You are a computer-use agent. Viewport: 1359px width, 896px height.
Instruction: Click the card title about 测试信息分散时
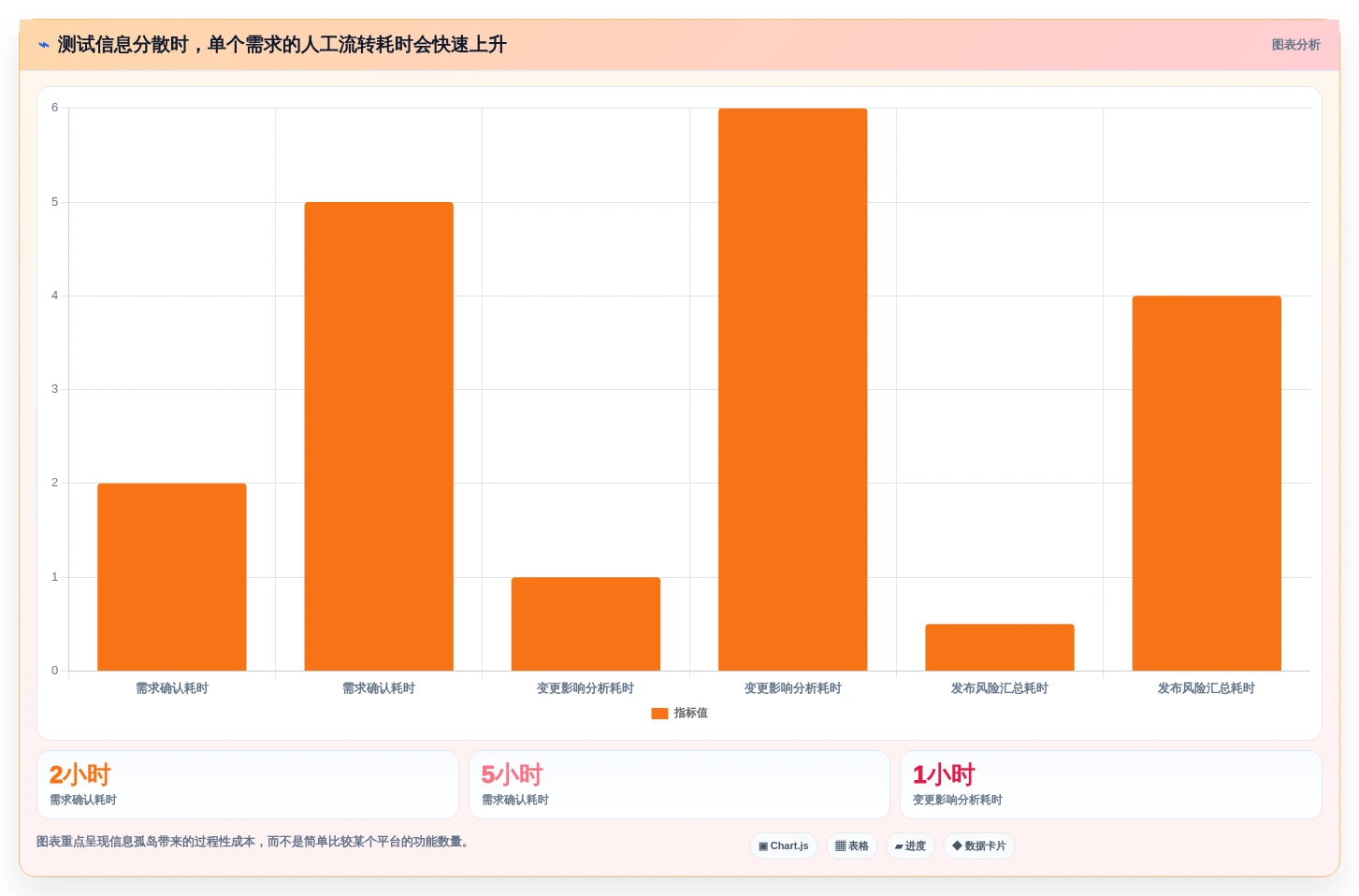pyautogui.click(x=282, y=45)
